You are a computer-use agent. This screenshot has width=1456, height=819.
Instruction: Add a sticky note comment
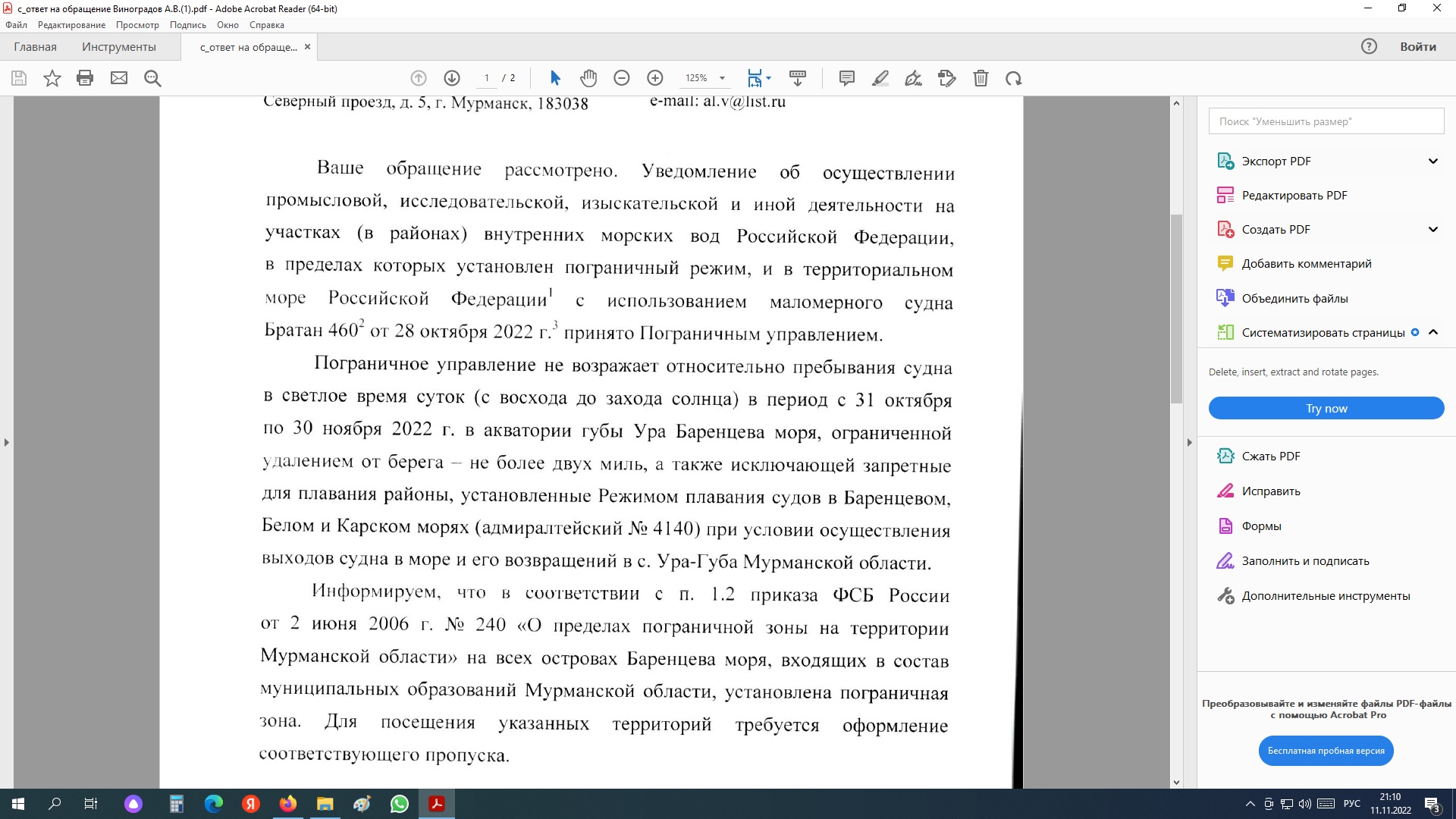(847, 78)
